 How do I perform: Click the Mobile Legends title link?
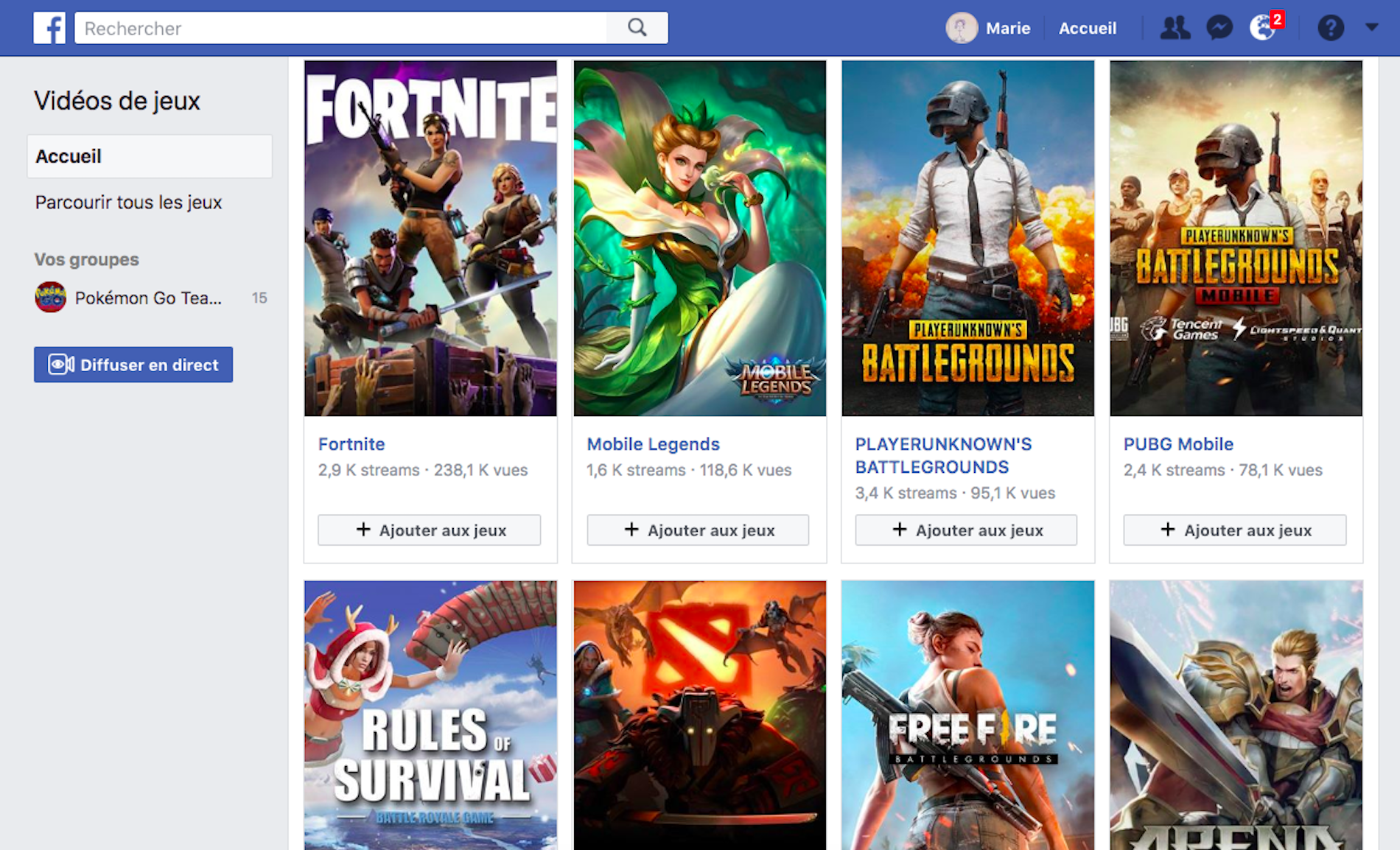click(653, 444)
